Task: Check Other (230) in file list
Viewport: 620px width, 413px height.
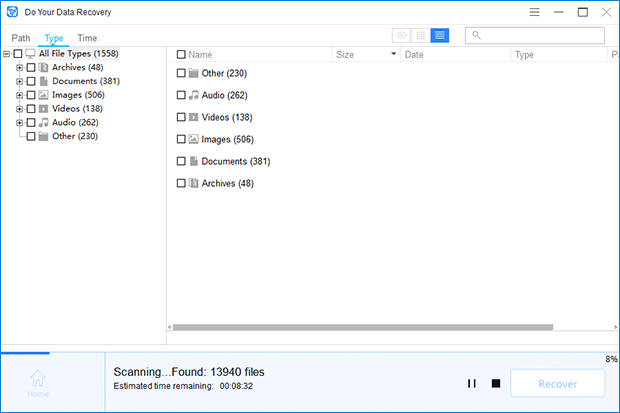Action: pyautogui.click(x=181, y=73)
